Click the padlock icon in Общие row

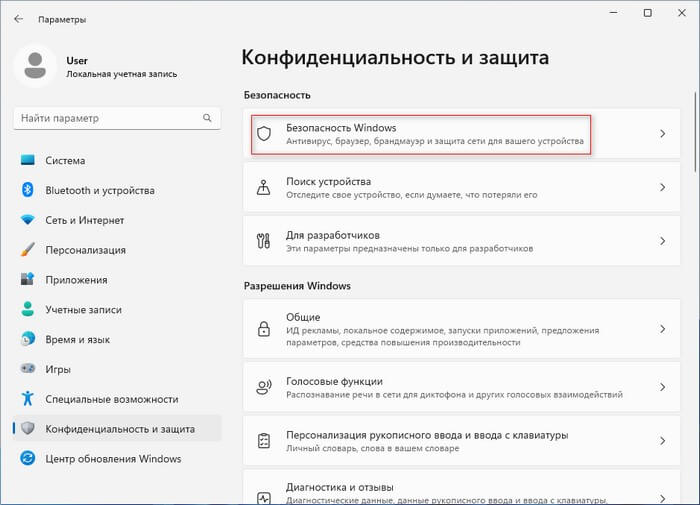tap(264, 329)
